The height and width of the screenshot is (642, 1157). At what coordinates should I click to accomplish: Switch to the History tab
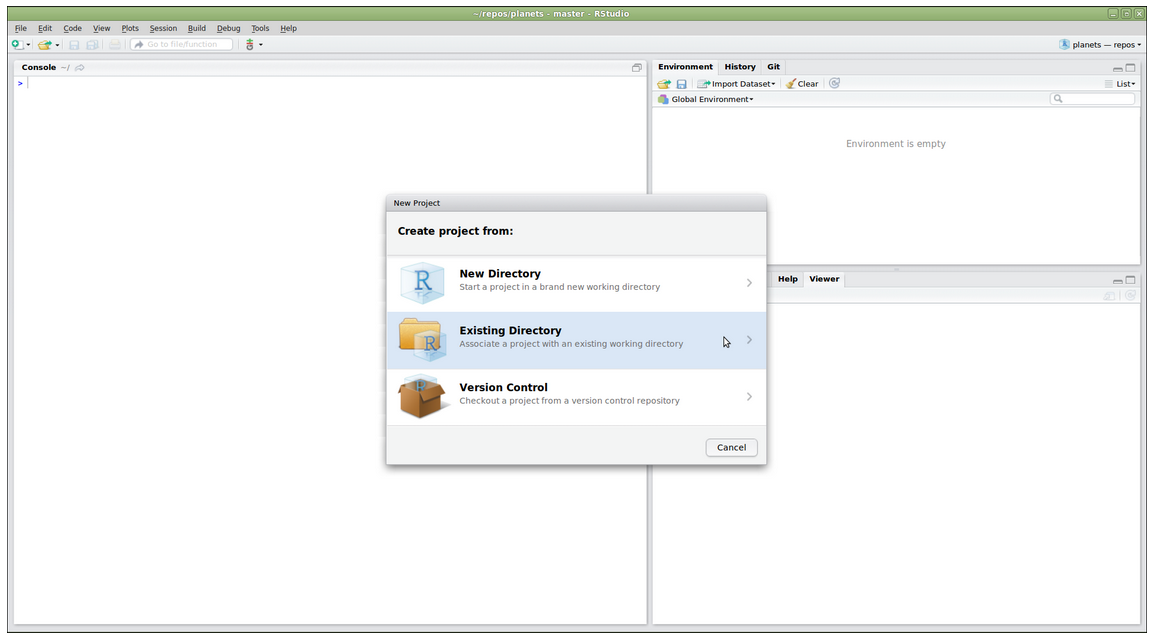(x=740, y=67)
